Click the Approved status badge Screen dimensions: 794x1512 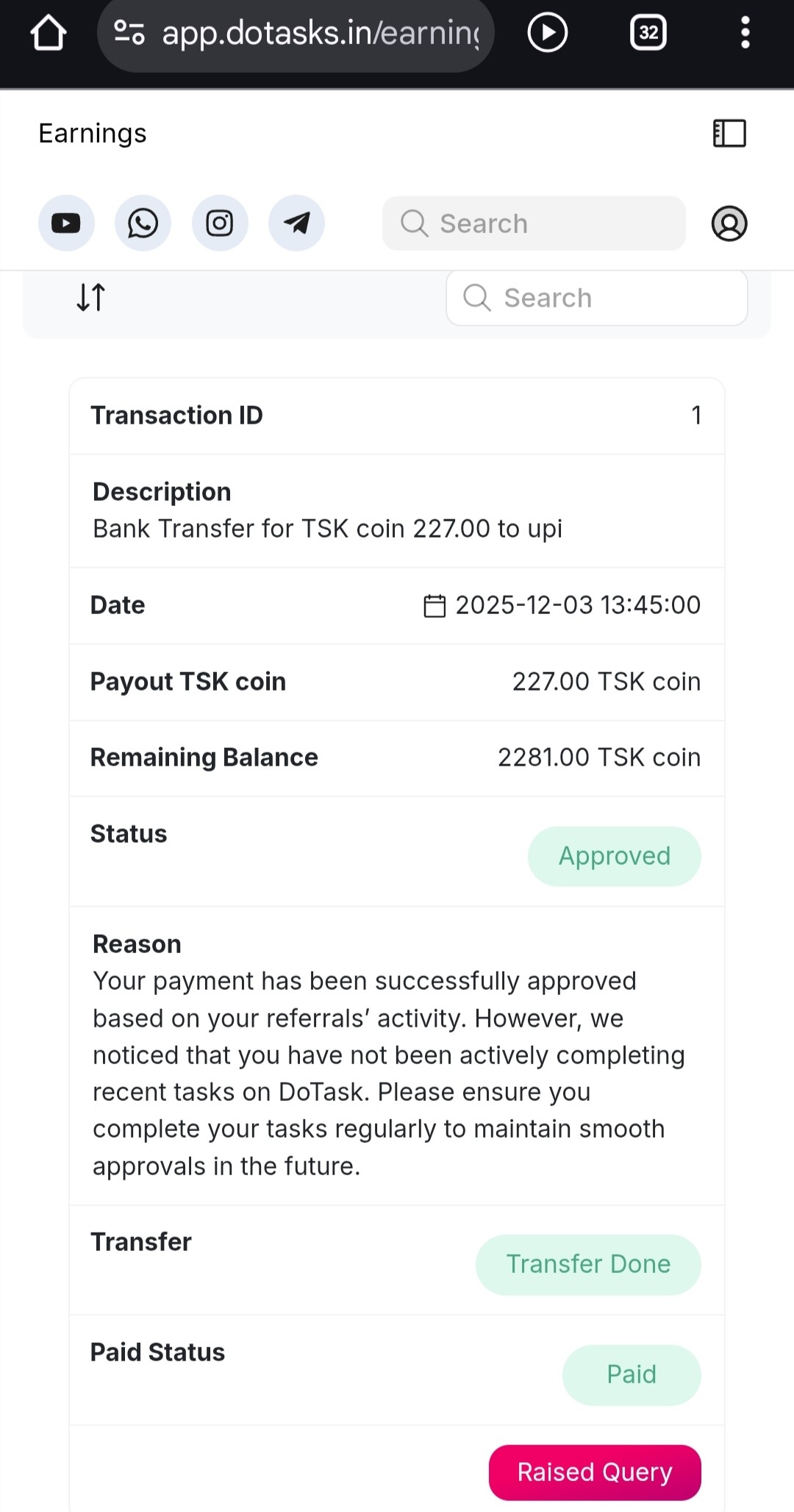click(x=615, y=856)
